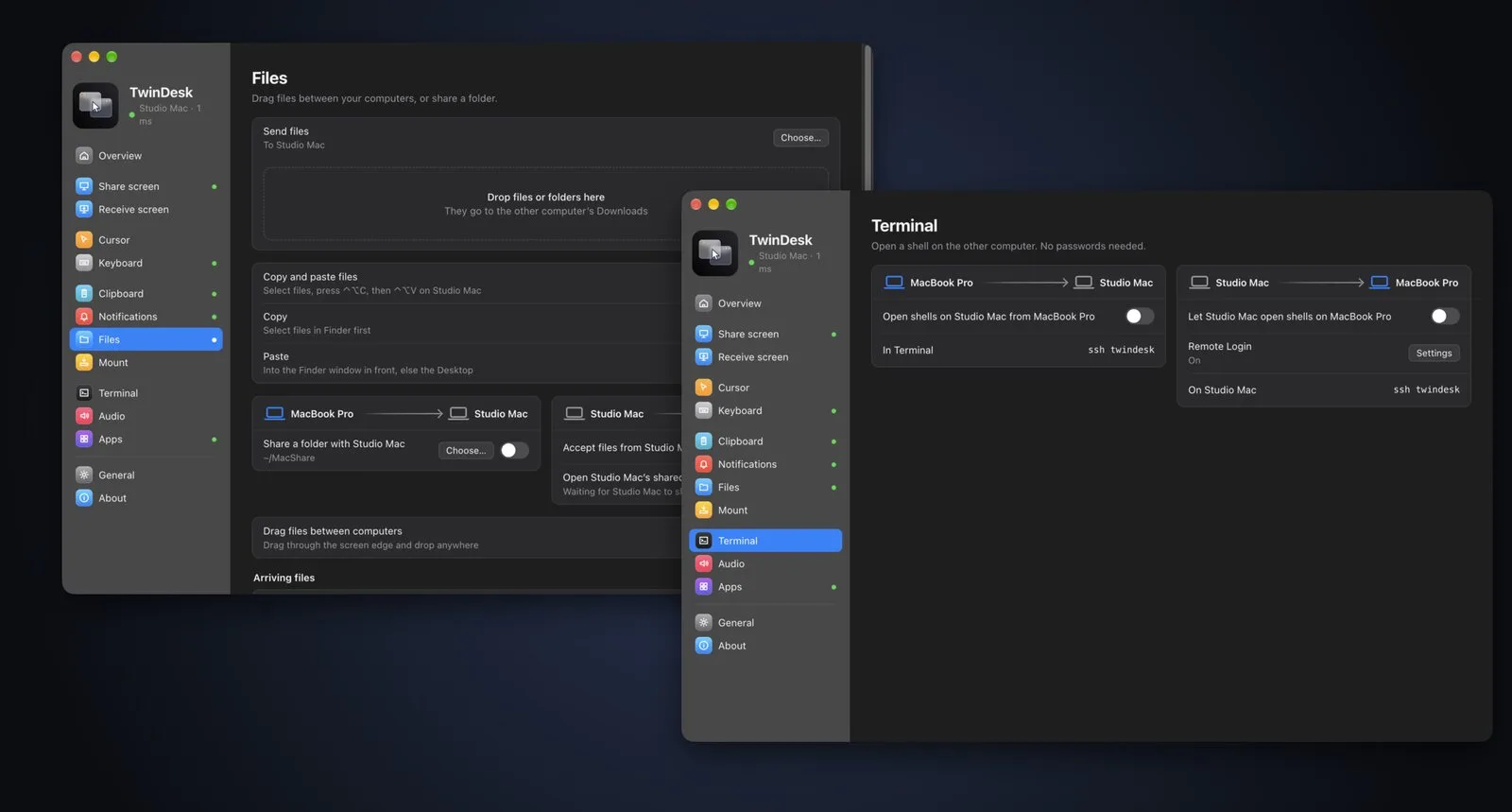Enable Let Studio Mac open shells switch
Viewport: 1512px width, 812px height.
(1445, 317)
